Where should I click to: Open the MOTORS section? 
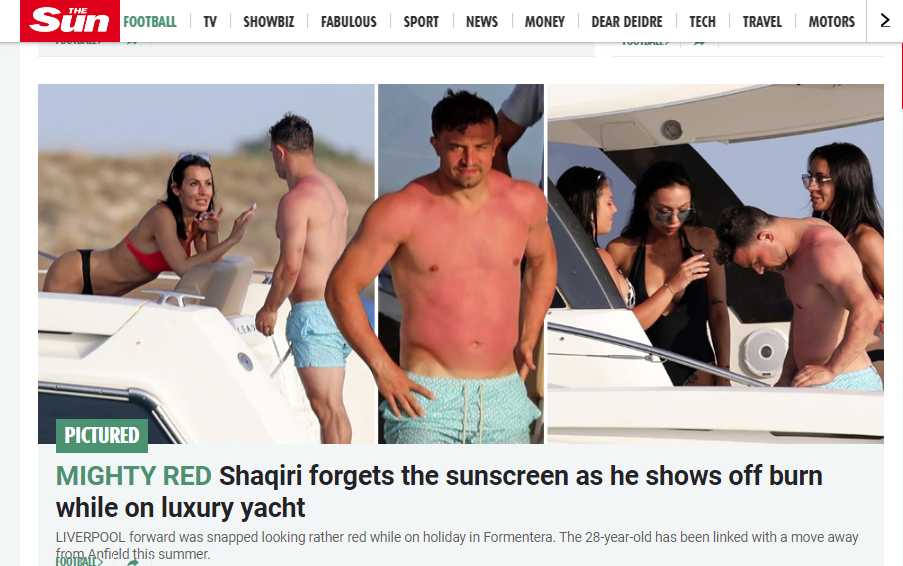click(831, 22)
